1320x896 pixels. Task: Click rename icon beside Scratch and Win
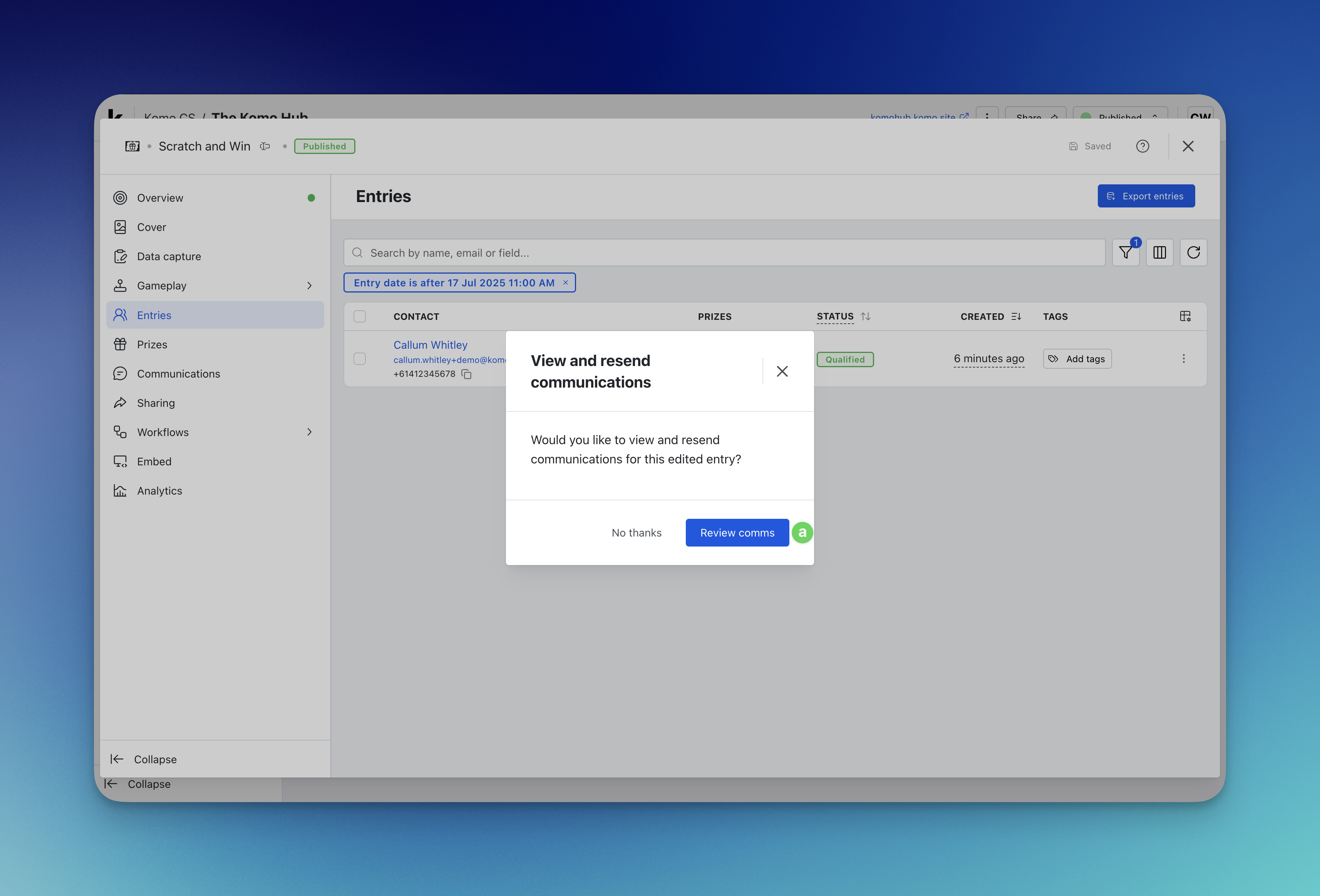[x=265, y=147]
